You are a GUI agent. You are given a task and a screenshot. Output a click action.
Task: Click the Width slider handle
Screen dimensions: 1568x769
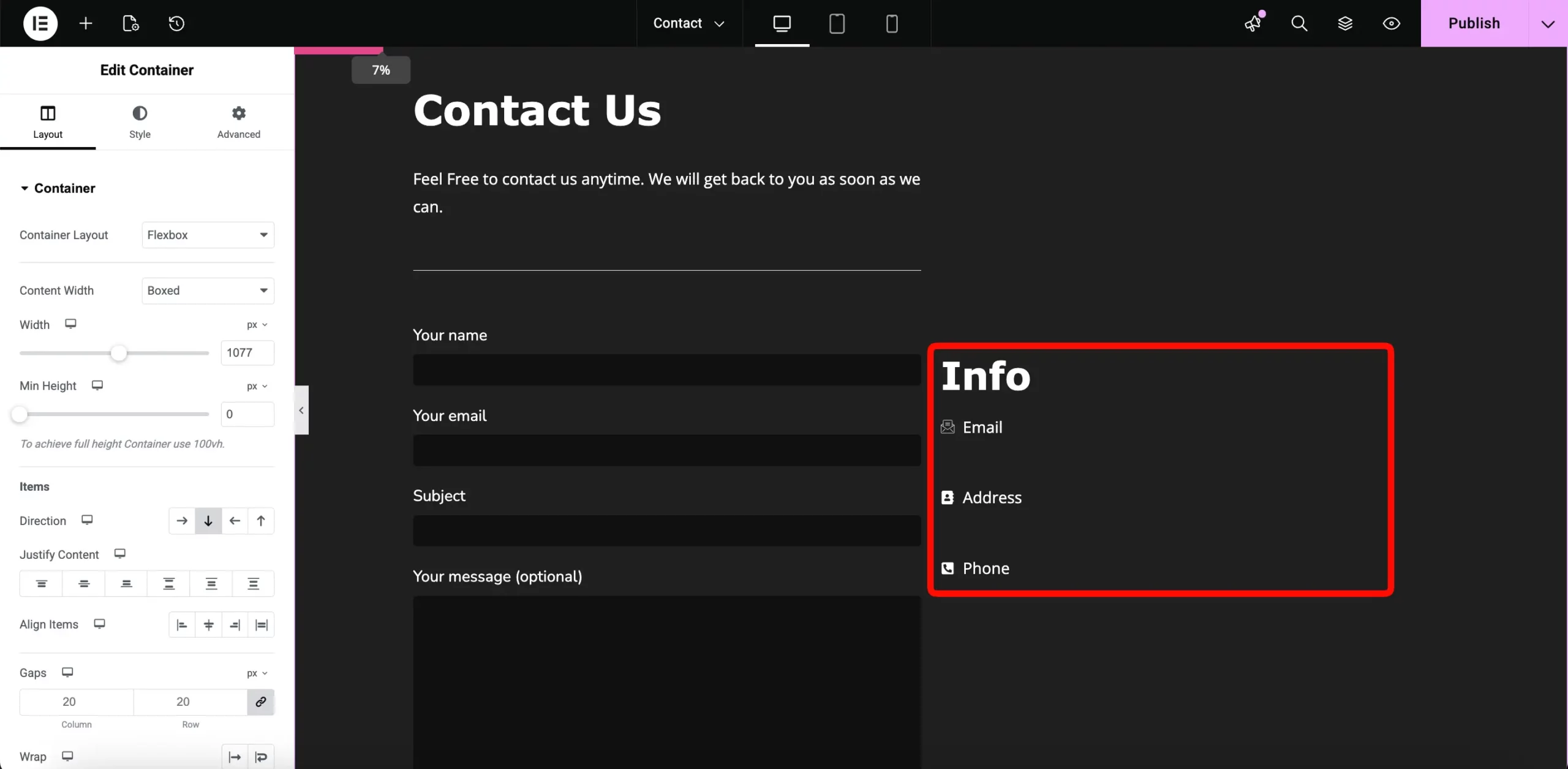point(119,353)
